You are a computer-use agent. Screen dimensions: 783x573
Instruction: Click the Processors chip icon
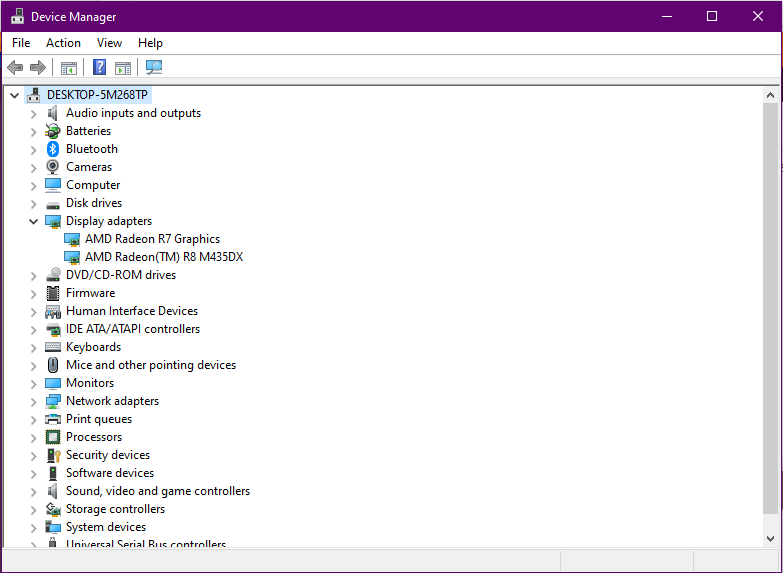click(x=53, y=437)
